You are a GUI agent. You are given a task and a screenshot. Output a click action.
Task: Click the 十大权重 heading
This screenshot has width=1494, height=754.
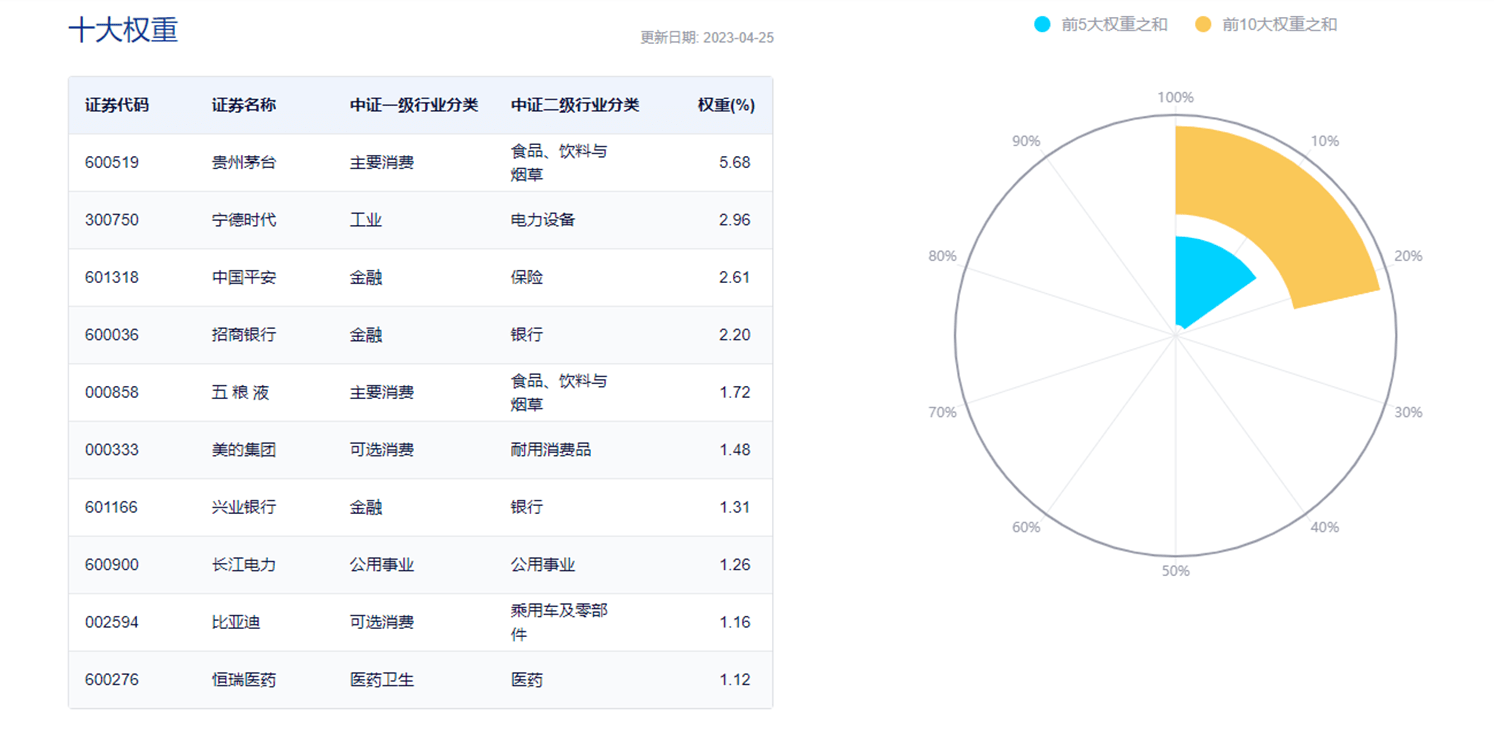click(123, 30)
